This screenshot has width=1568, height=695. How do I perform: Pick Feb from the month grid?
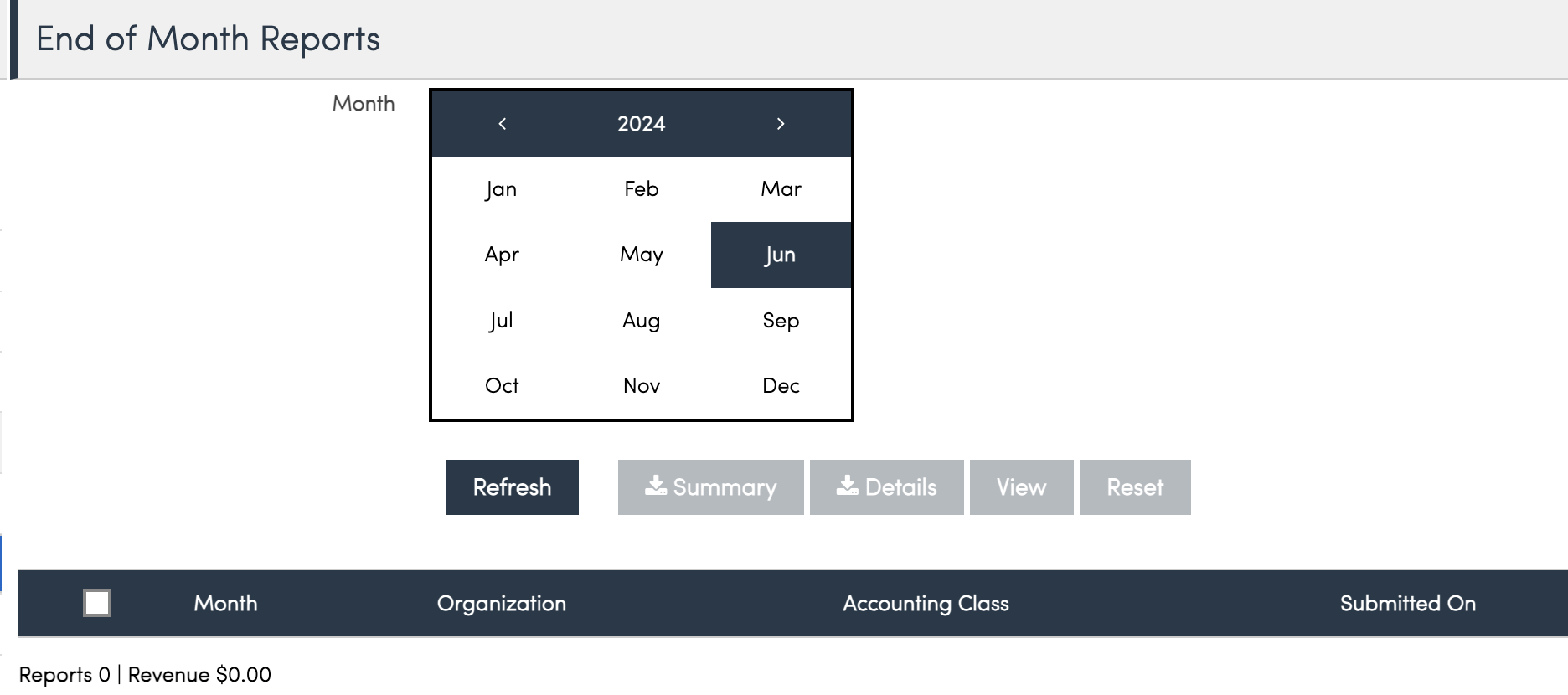(x=642, y=189)
